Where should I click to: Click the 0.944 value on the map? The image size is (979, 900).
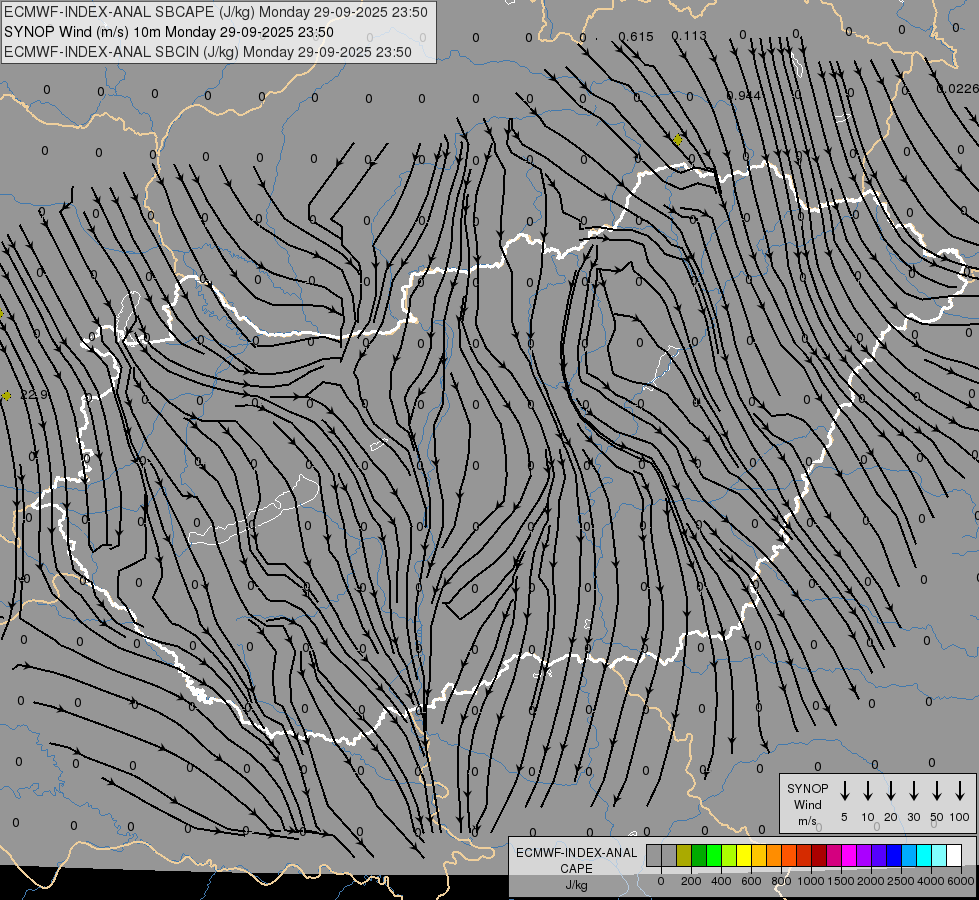744,96
